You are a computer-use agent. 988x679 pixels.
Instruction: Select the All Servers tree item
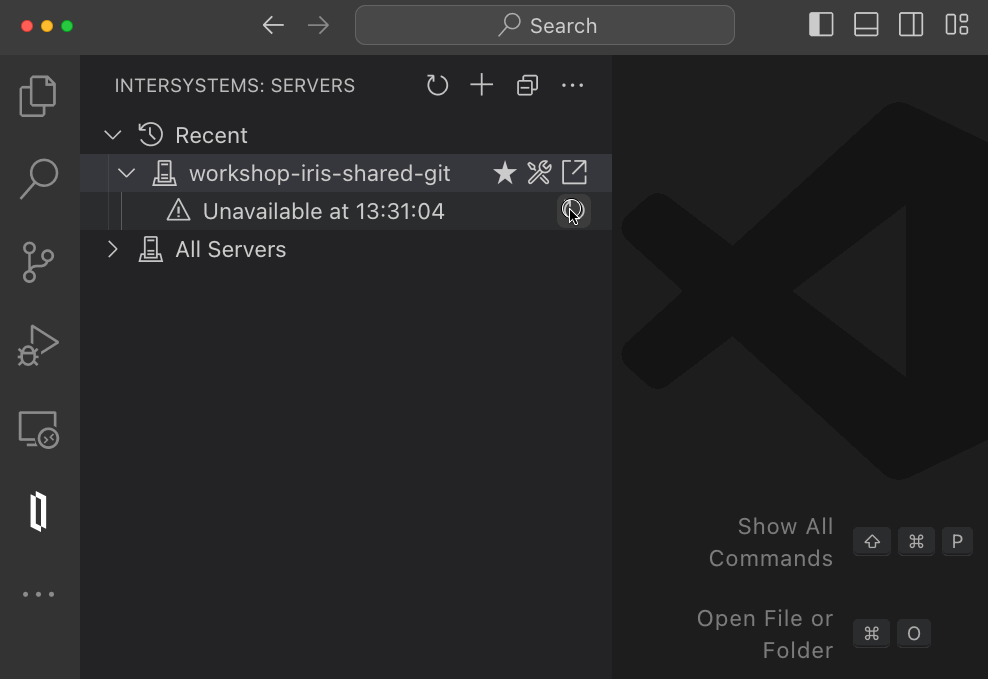tap(346, 249)
